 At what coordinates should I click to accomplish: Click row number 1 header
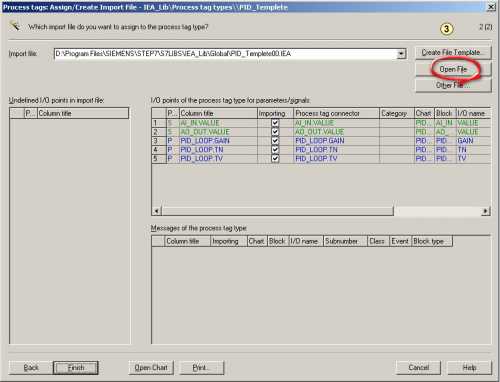tap(159, 123)
